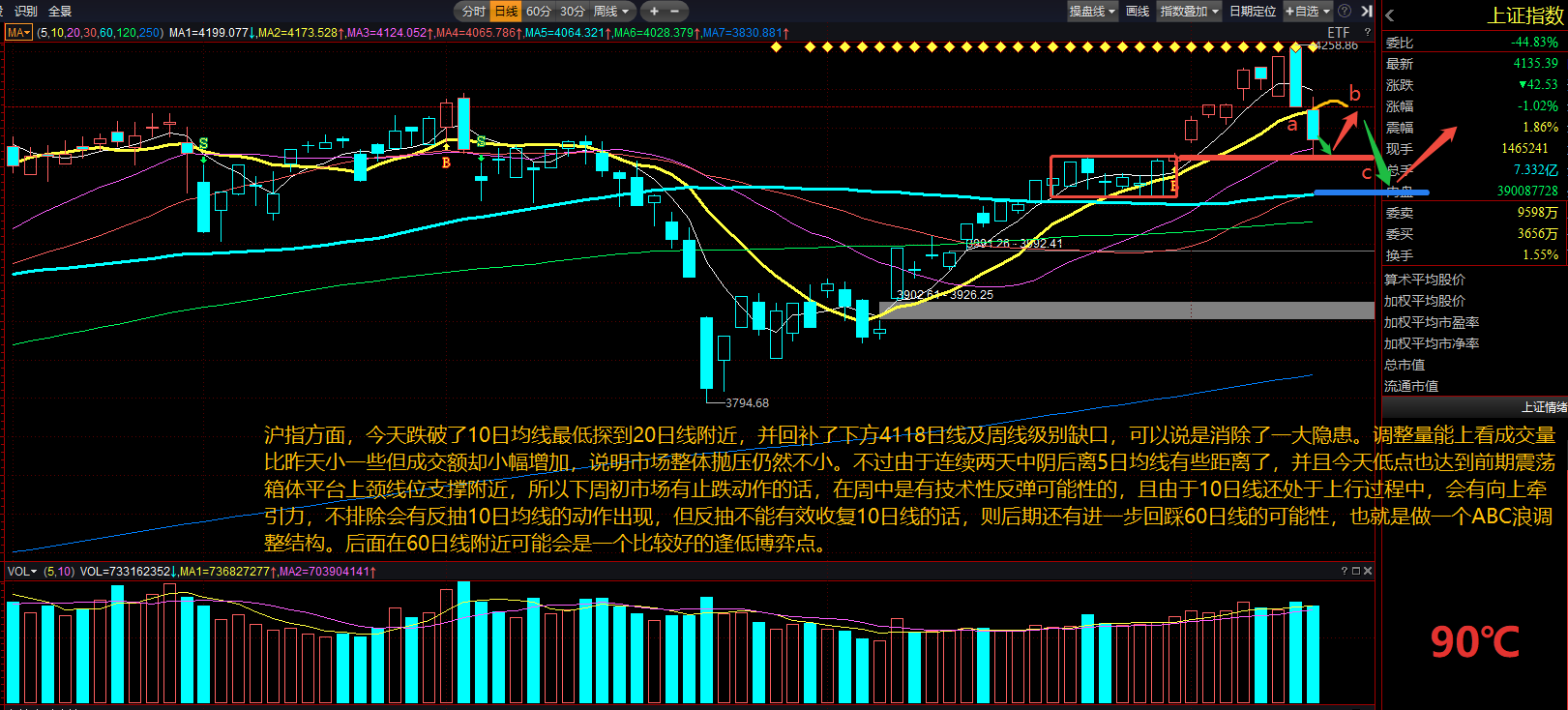The height and width of the screenshot is (710, 1568).
Task: Click the 4258.86 high price label
Action: (1338, 45)
